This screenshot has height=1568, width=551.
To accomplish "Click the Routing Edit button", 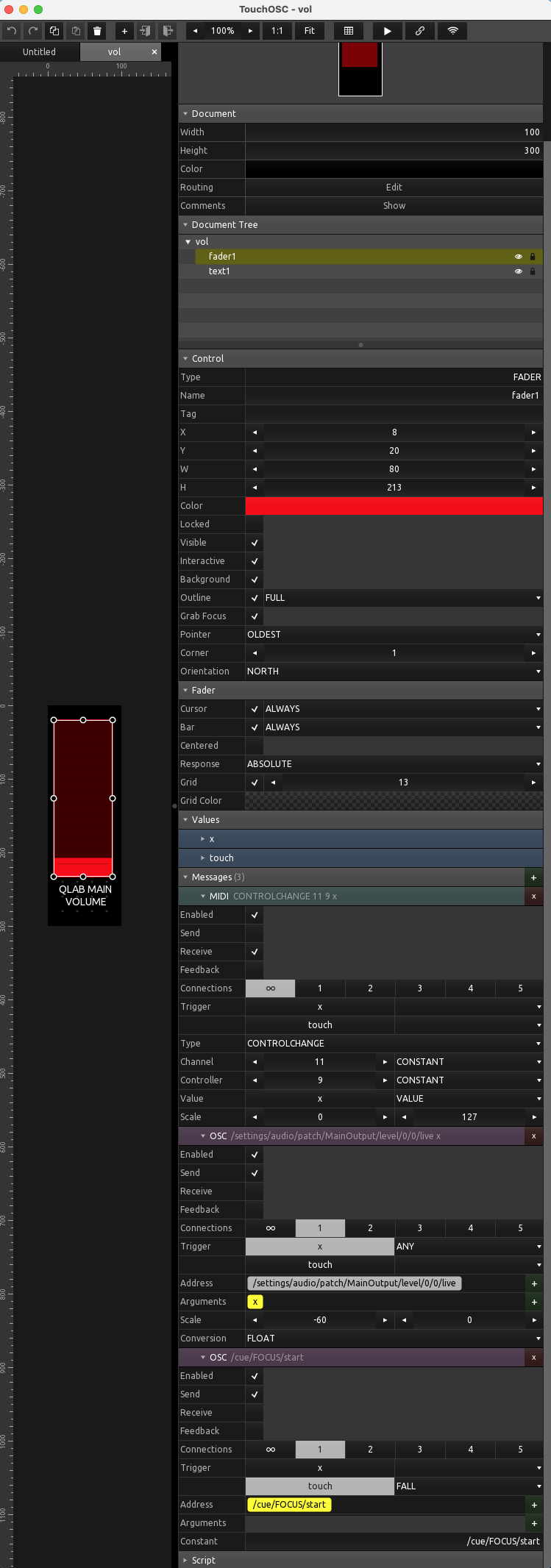I will click(394, 188).
